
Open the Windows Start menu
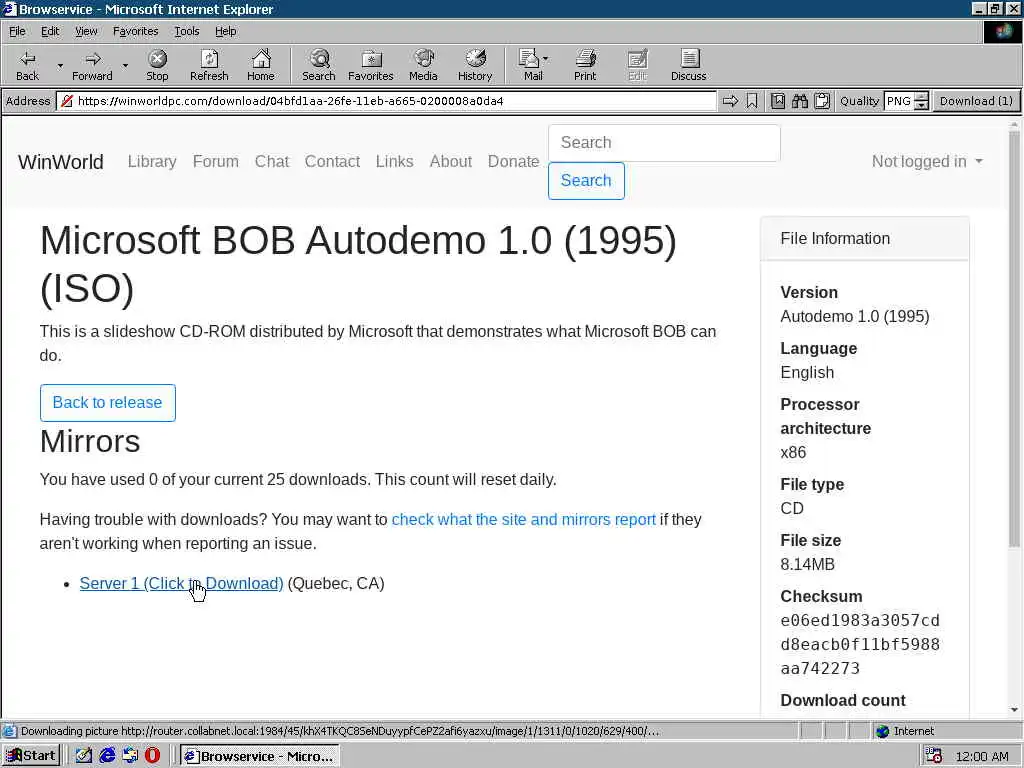[31, 756]
